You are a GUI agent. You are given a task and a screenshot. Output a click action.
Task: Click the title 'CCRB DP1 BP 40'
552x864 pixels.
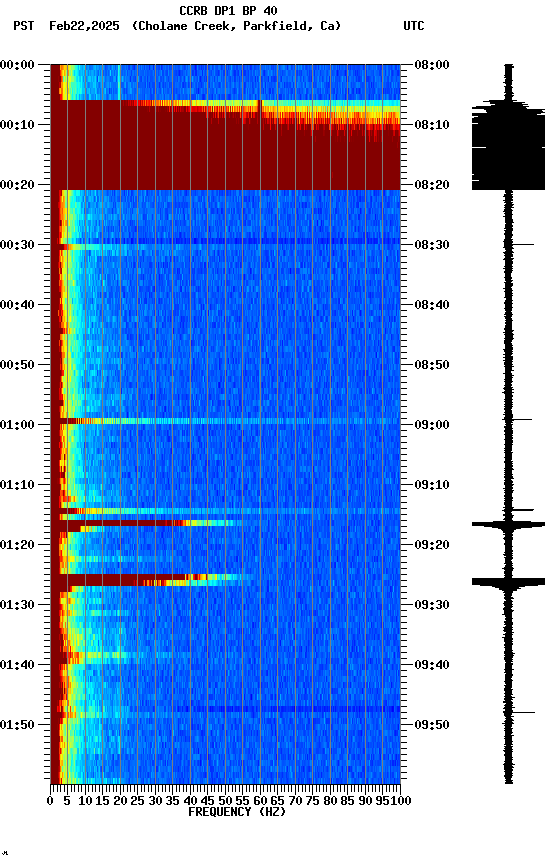(x=228, y=10)
